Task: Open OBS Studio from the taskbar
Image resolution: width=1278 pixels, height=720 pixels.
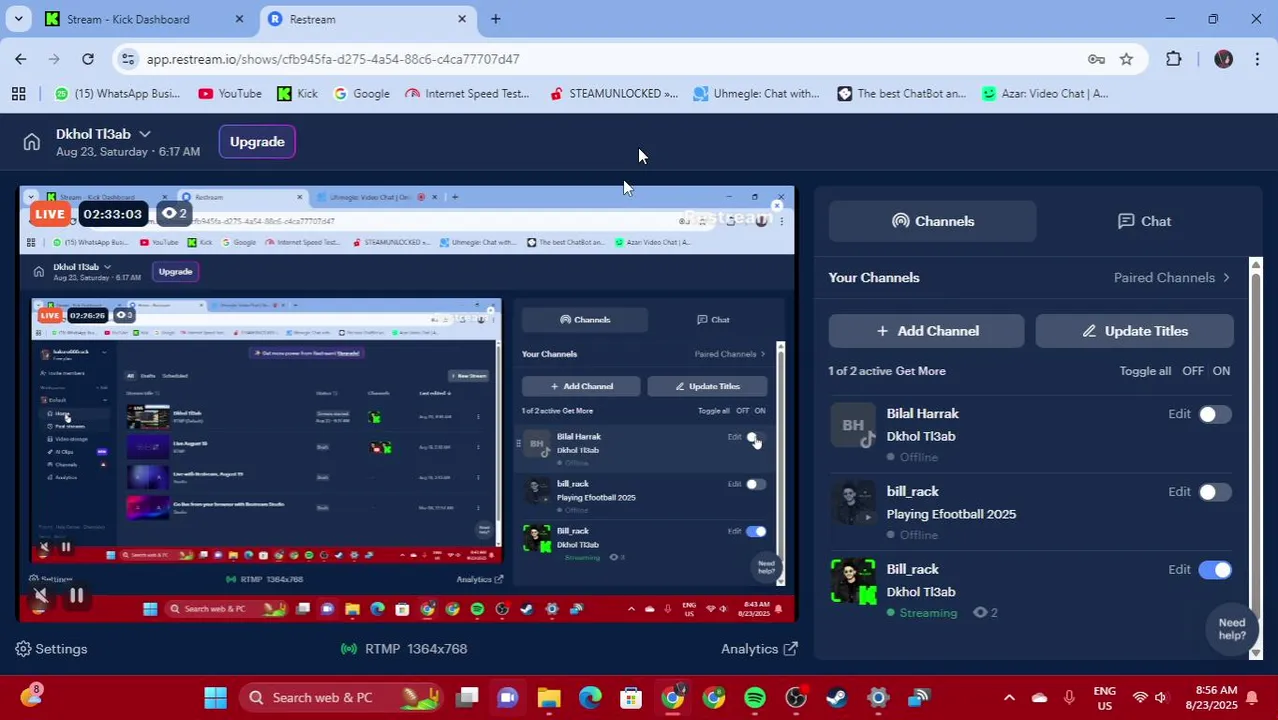Action: pyautogui.click(x=796, y=697)
